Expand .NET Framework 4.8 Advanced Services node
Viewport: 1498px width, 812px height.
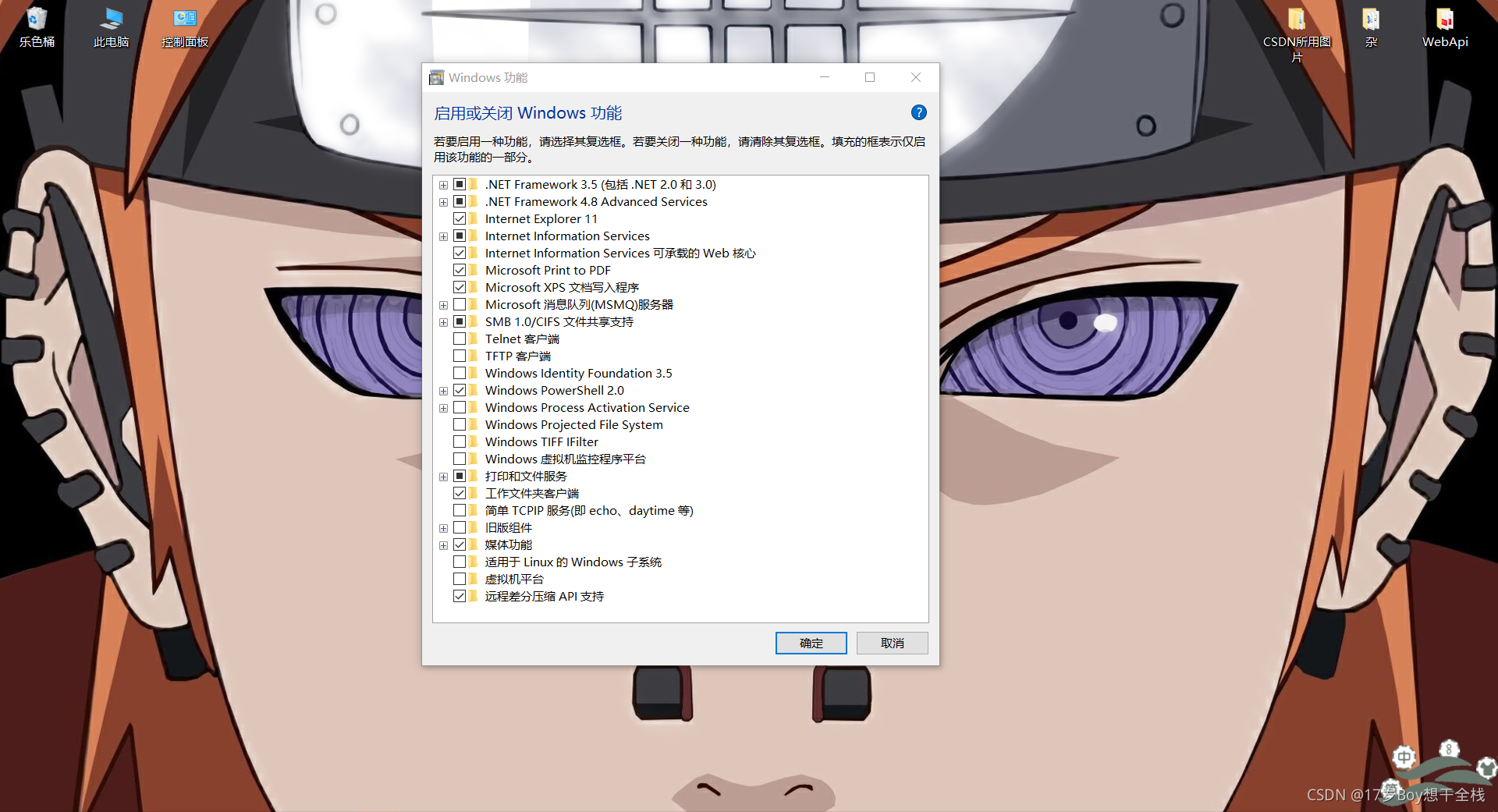(x=443, y=202)
